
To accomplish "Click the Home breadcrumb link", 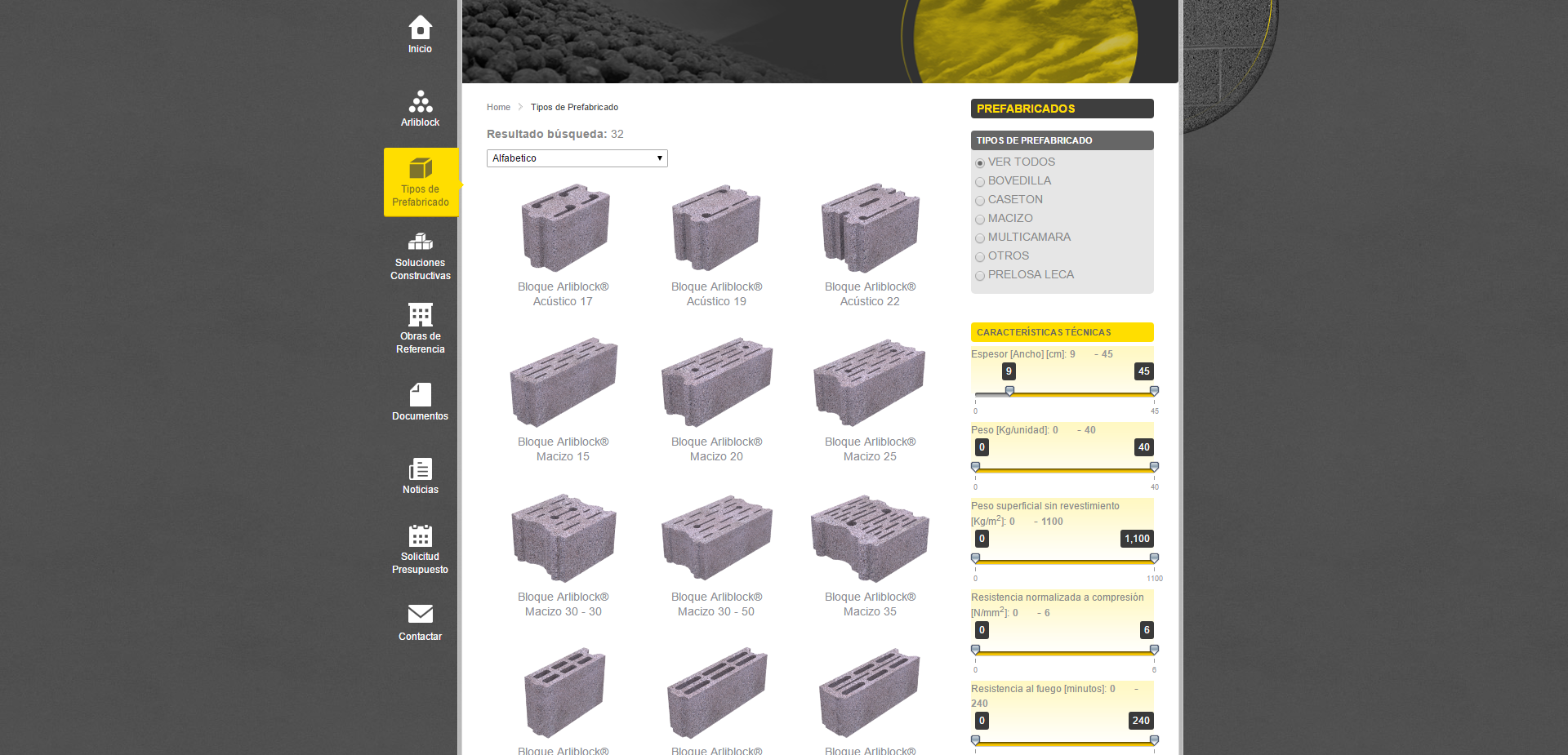I will [498, 107].
